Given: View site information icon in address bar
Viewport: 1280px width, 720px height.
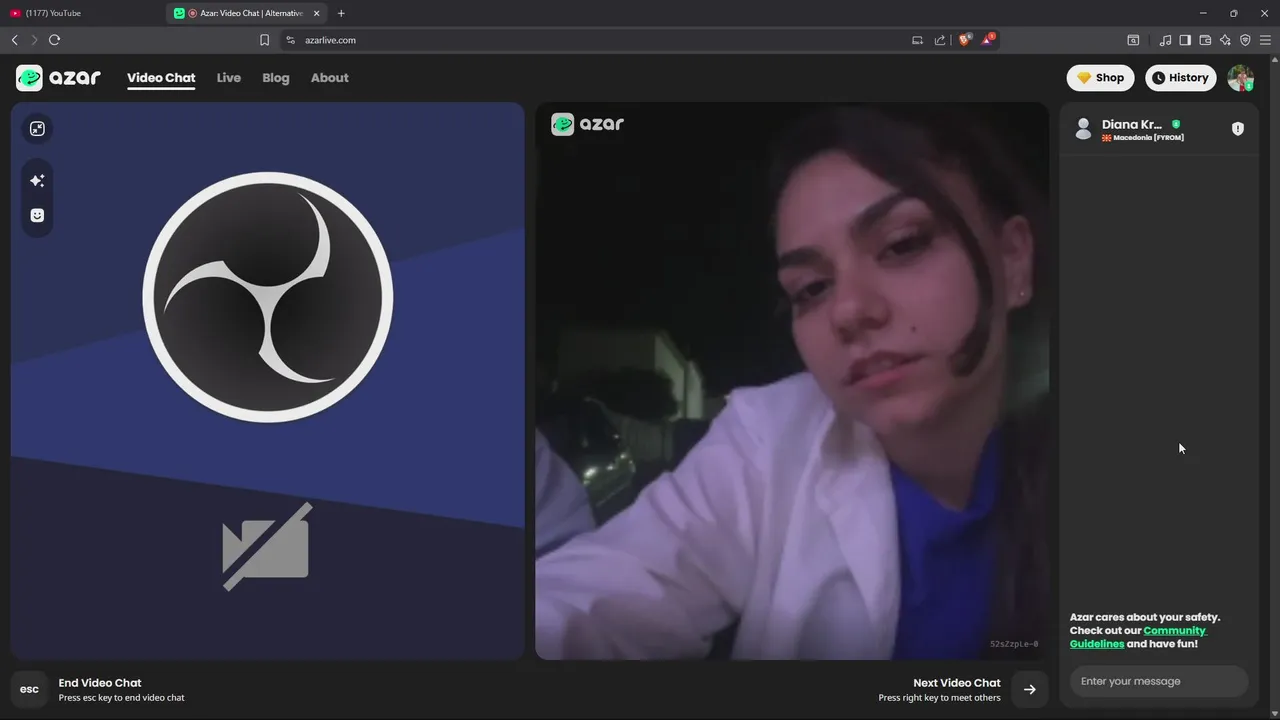Looking at the screenshot, I should pos(290,40).
